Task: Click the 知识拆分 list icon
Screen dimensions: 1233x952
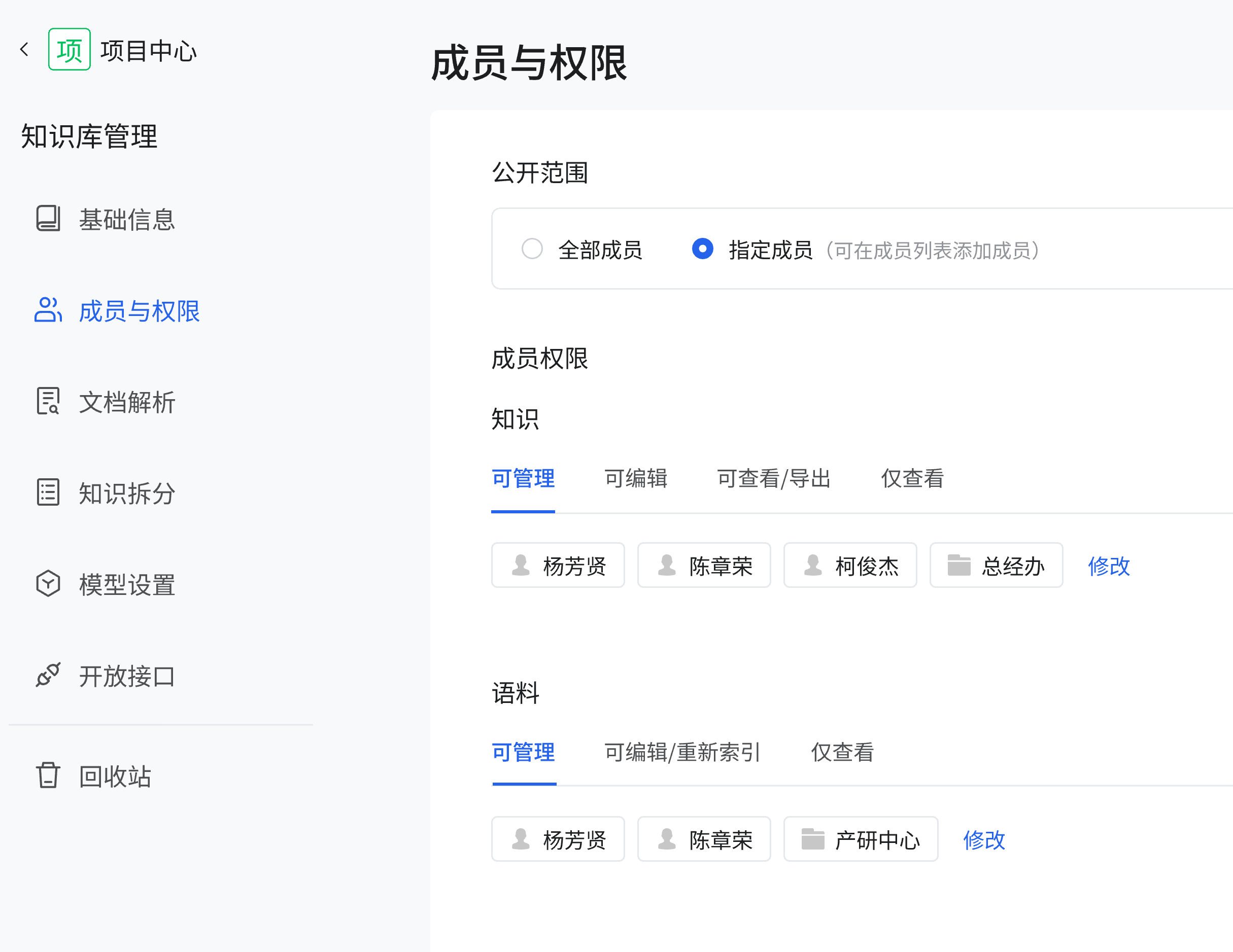Action: pyautogui.click(x=48, y=492)
